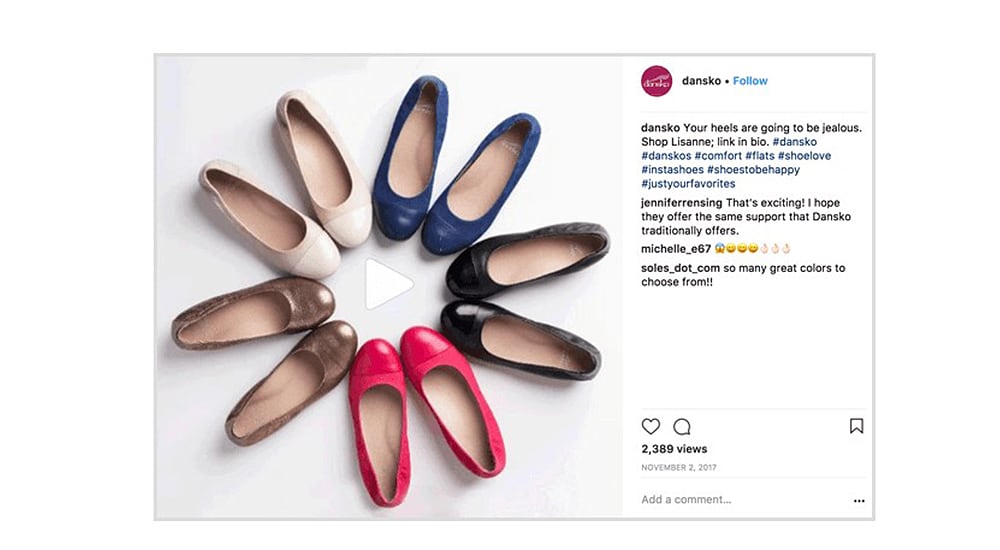The width and height of the screenshot is (1000, 550).
Task: Click the Dansko profile avatar
Action: [656, 81]
